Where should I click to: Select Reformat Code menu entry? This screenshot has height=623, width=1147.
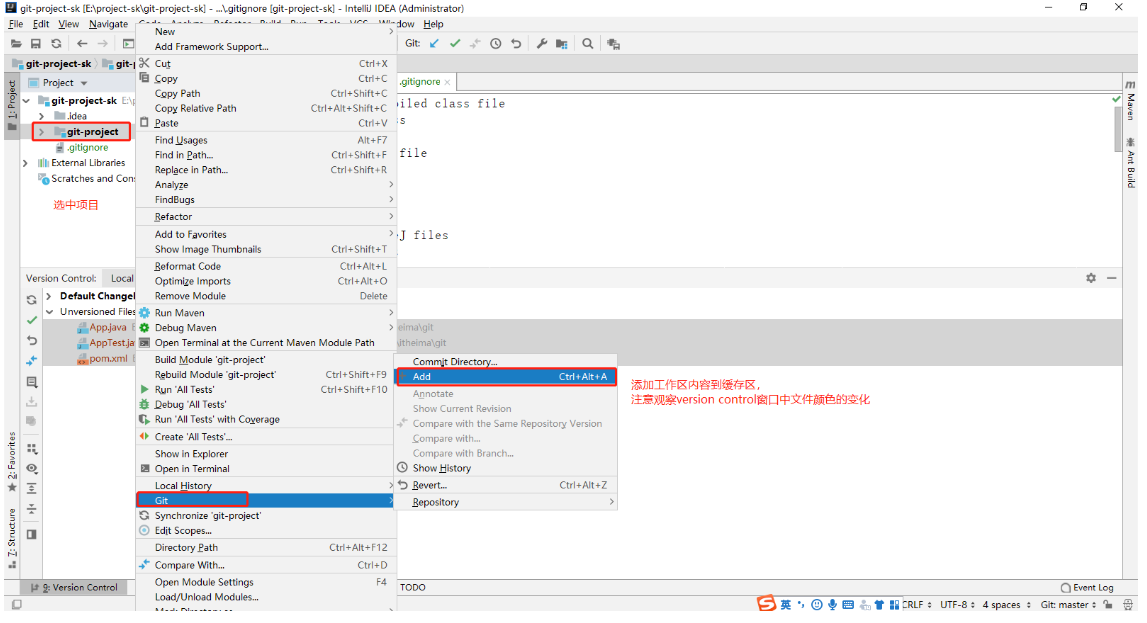coord(266,266)
